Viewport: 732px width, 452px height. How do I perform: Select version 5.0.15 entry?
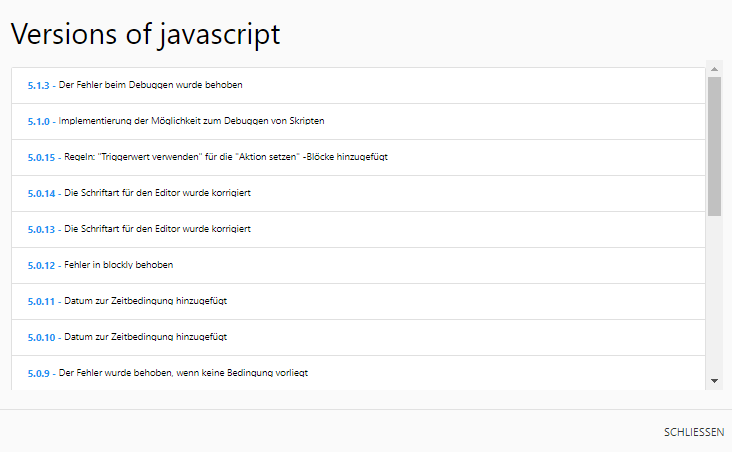41,157
